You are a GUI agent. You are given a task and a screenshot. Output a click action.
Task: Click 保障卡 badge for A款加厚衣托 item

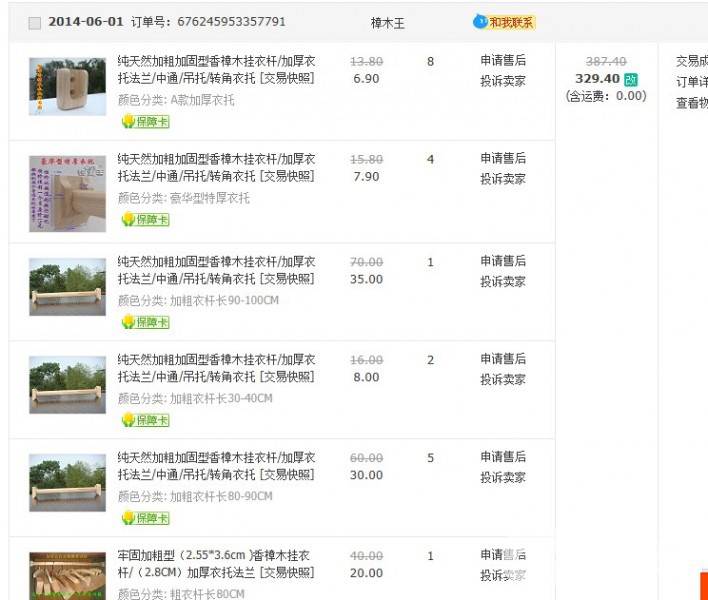click(x=145, y=122)
